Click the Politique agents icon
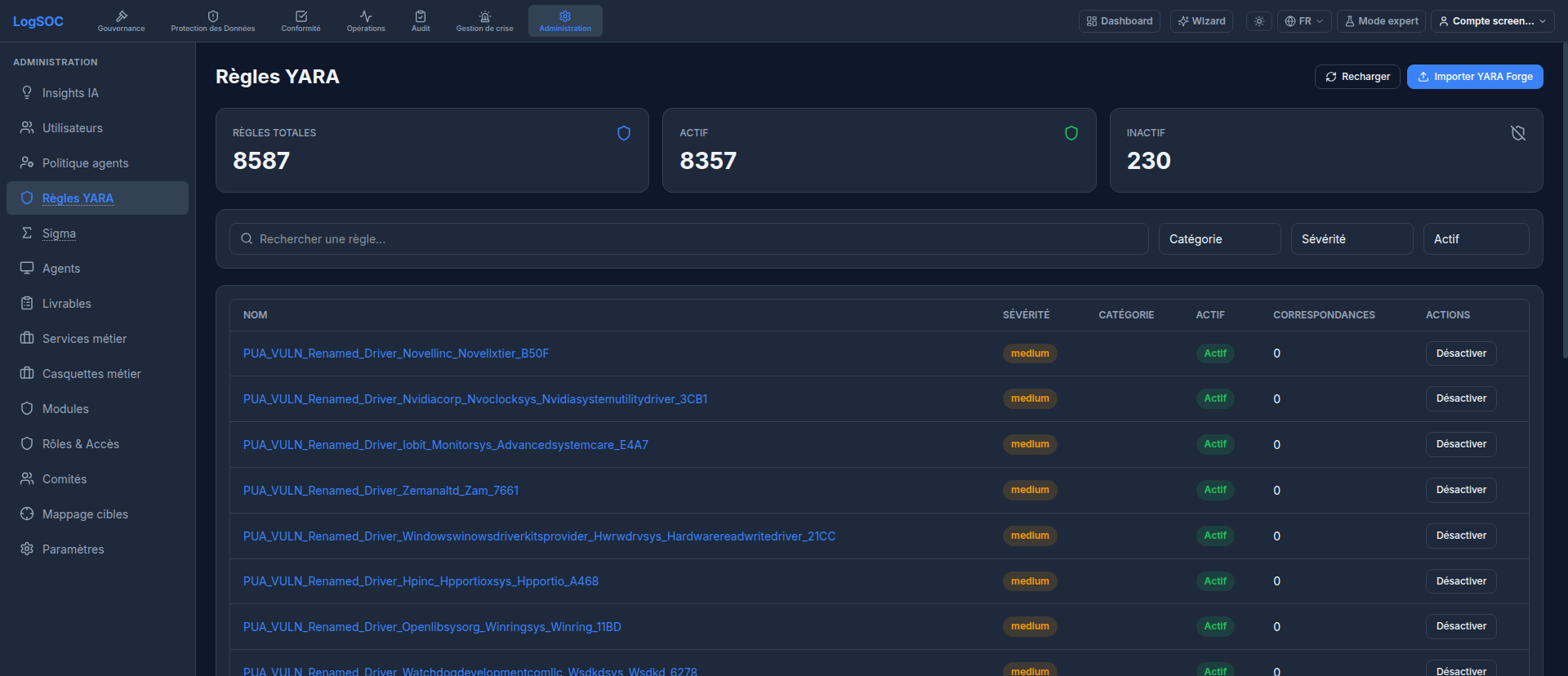The height and width of the screenshot is (676, 1568). [27, 162]
